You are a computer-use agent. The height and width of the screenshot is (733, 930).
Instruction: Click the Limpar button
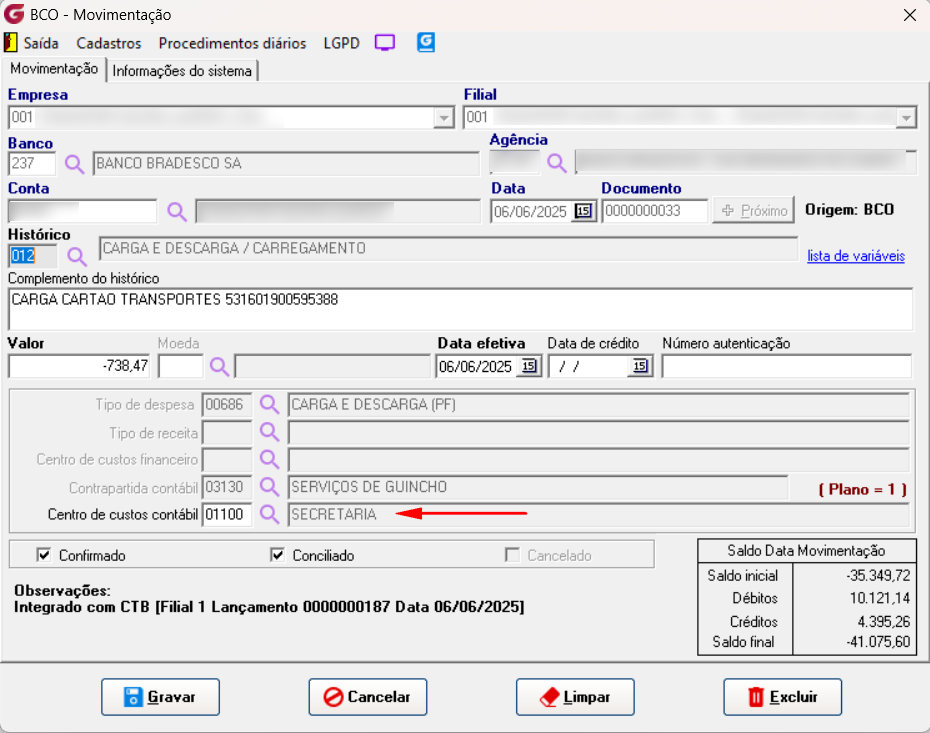pyautogui.click(x=575, y=697)
